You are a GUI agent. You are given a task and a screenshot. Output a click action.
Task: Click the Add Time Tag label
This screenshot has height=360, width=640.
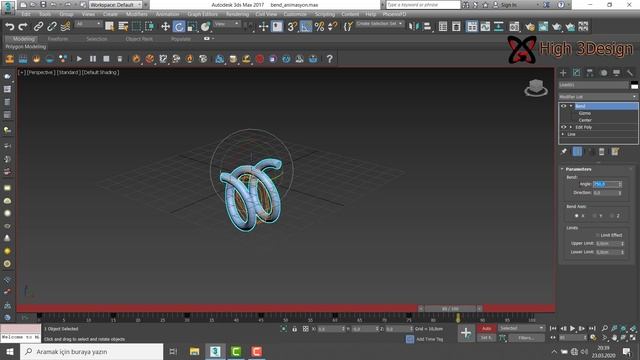pyautogui.click(x=429, y=339)
